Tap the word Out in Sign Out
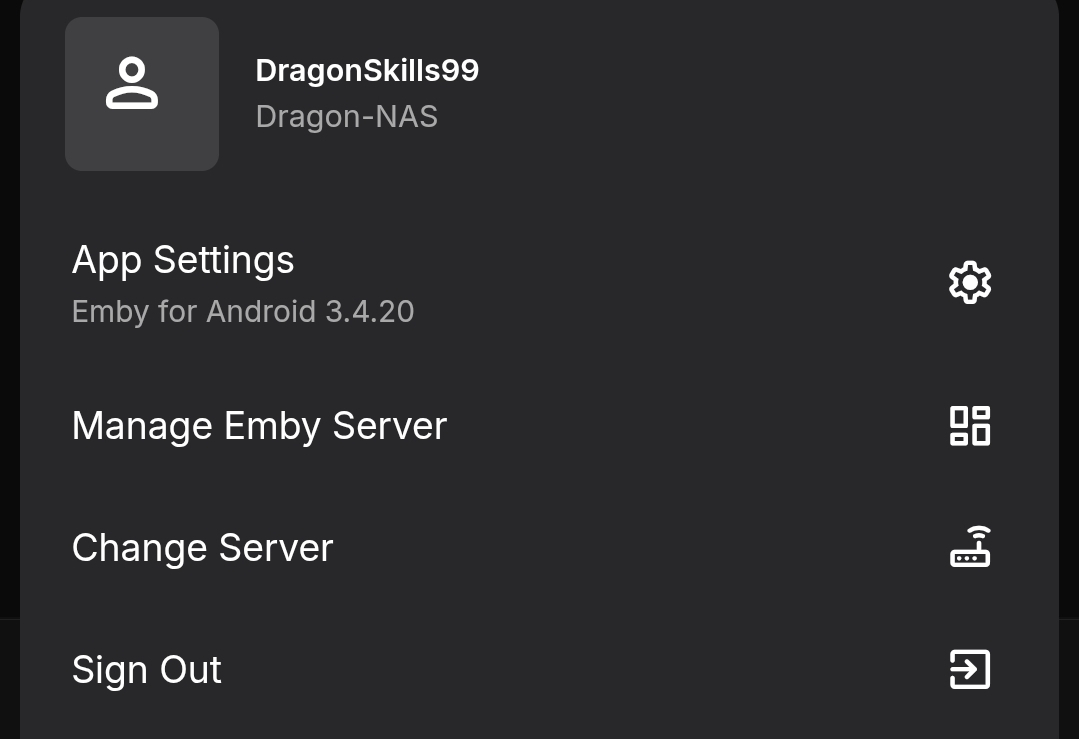The image size is (1079, 739). [x=189, y=670]
